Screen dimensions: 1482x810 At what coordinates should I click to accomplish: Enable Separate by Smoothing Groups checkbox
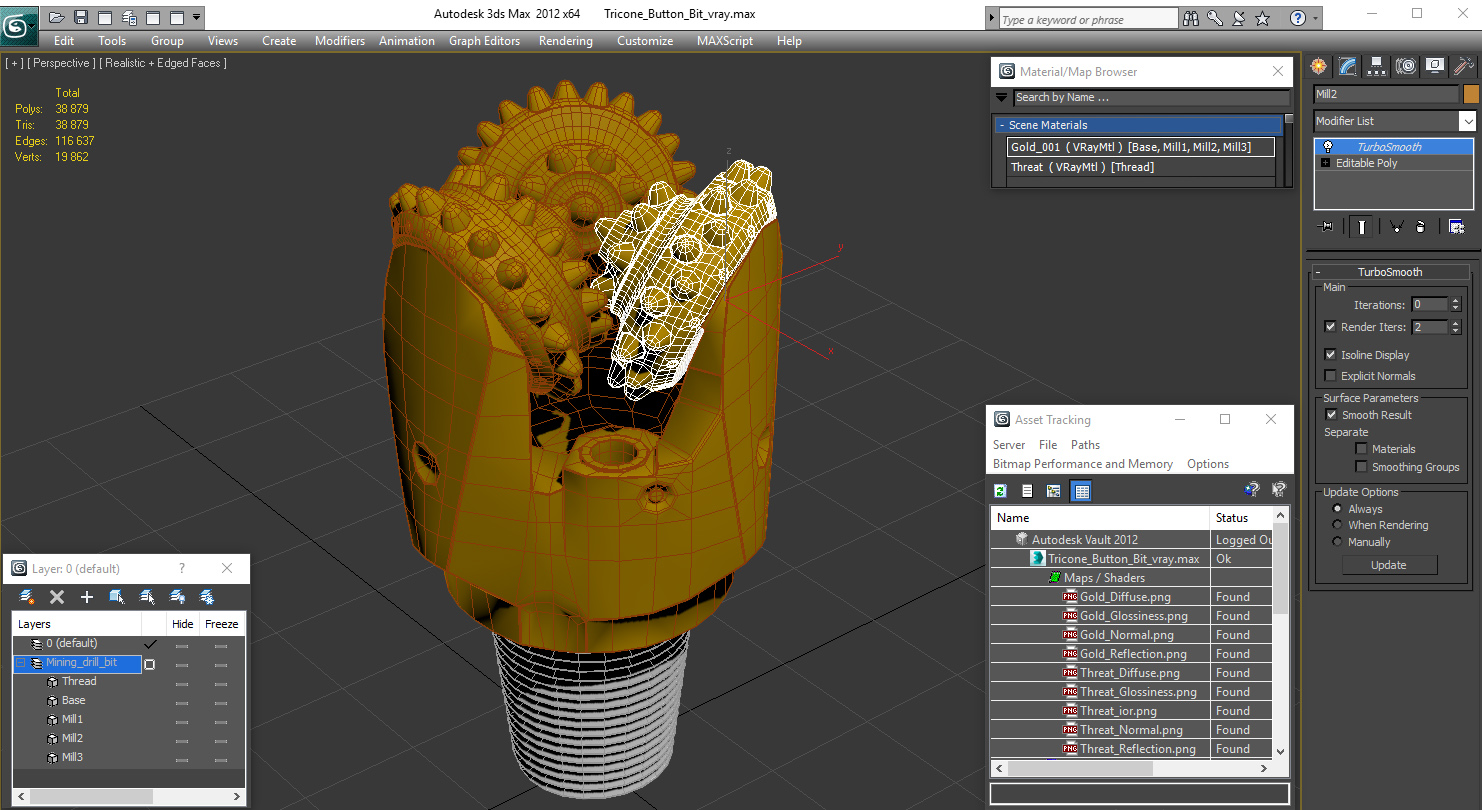[1361, 467]
